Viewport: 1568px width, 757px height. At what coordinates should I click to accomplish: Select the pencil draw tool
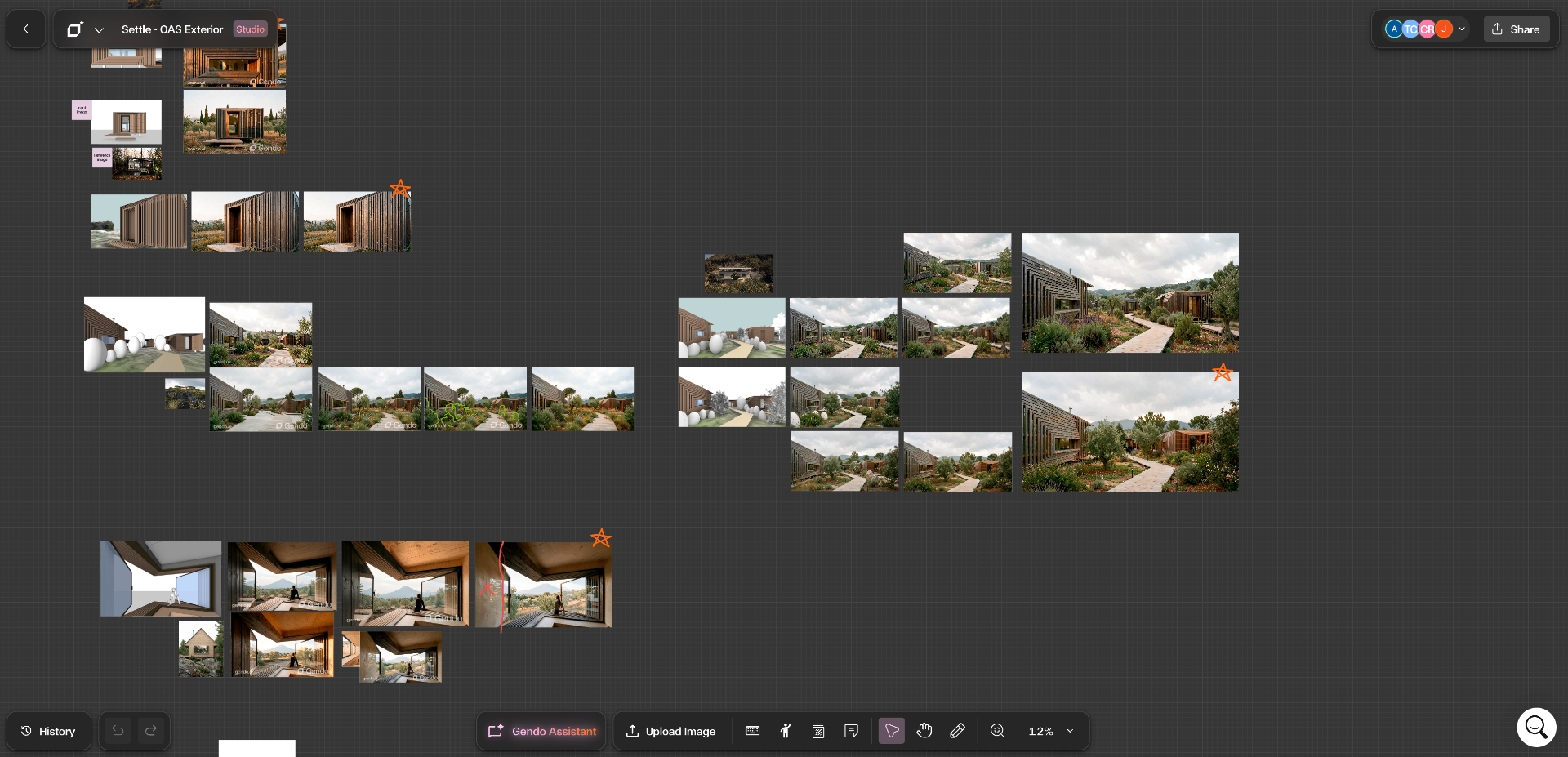(957, 731)
